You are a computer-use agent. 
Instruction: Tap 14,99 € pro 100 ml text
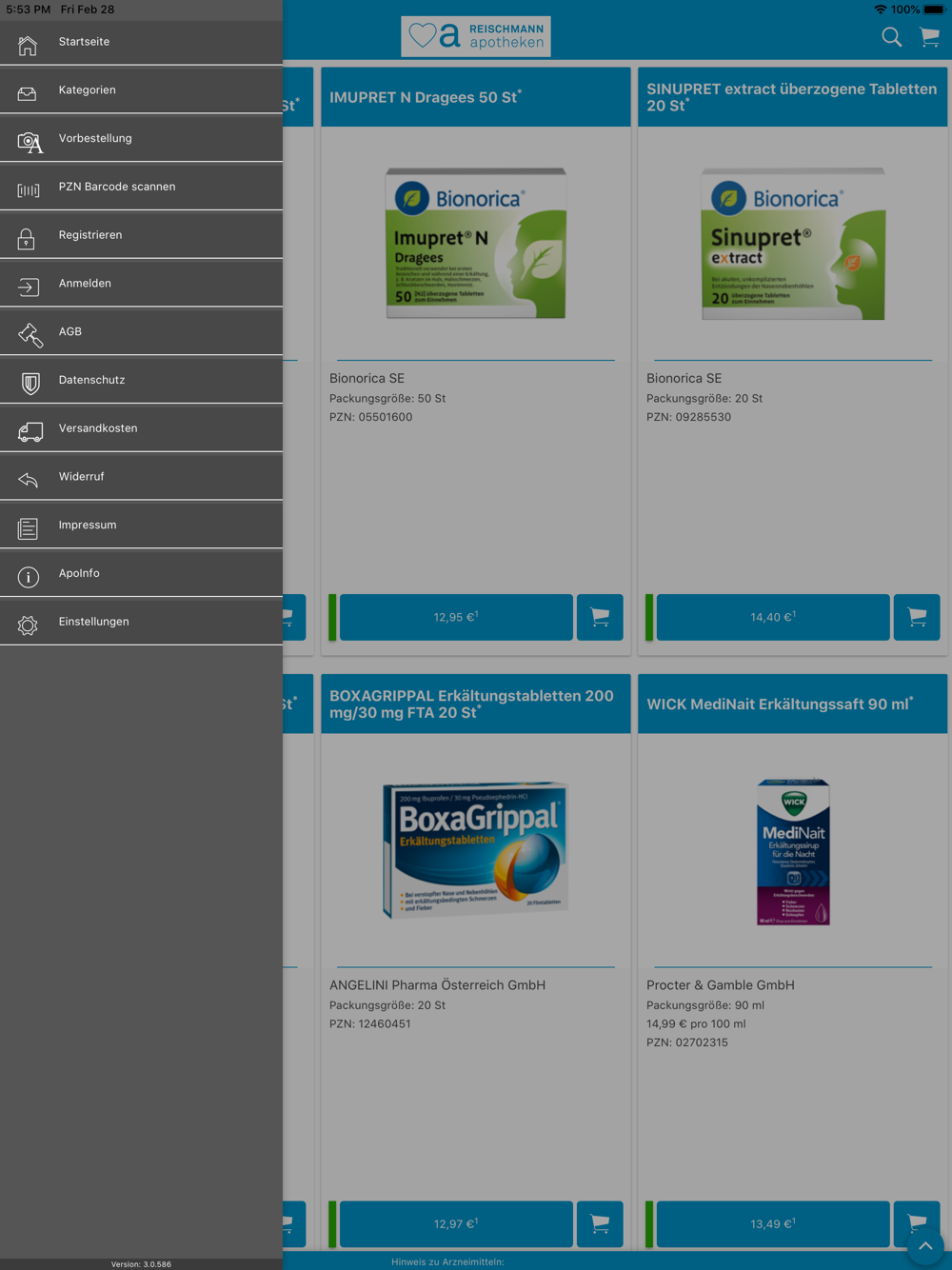(696, 1024)
